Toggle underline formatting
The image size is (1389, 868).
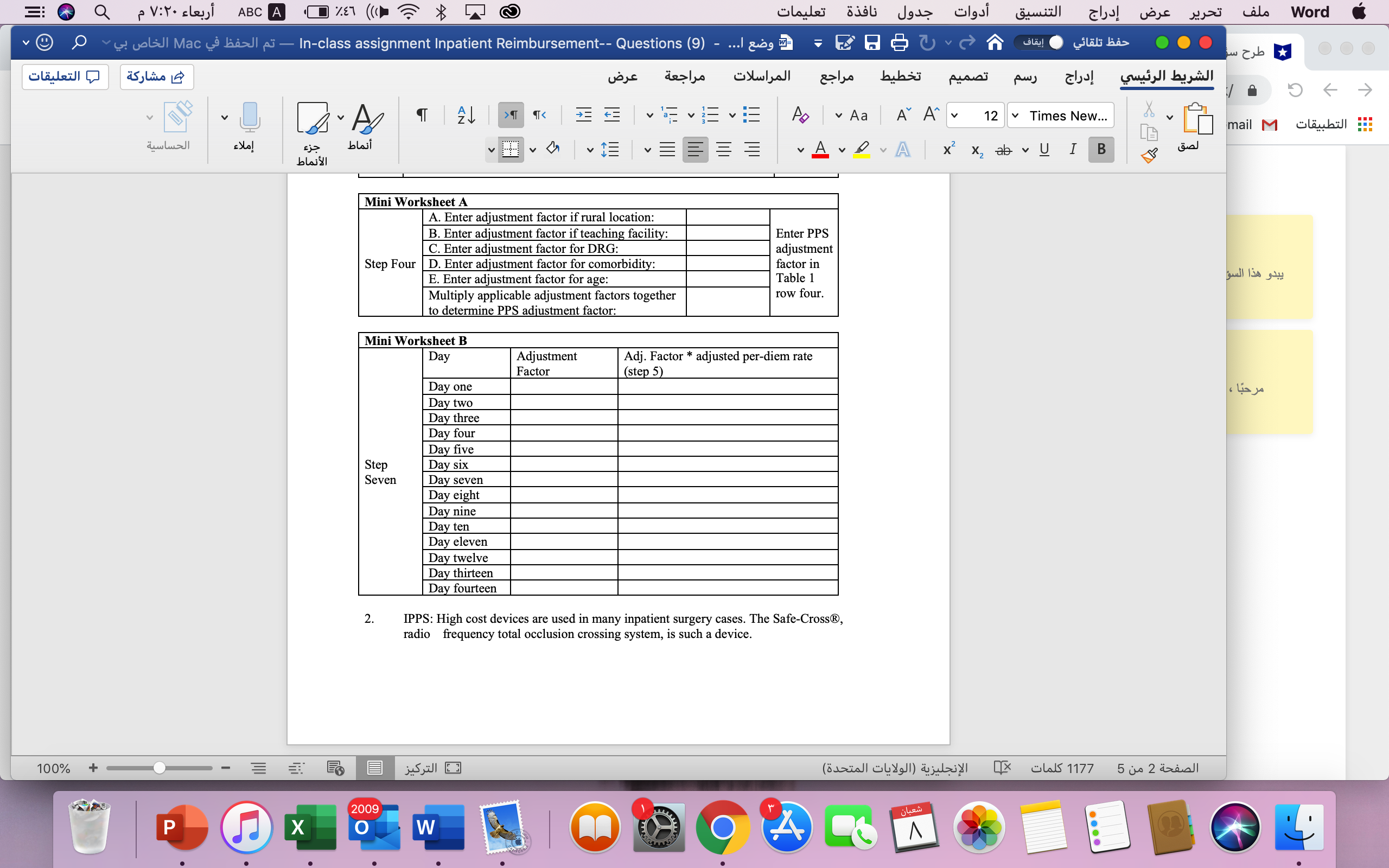(x=1044, y=150)
